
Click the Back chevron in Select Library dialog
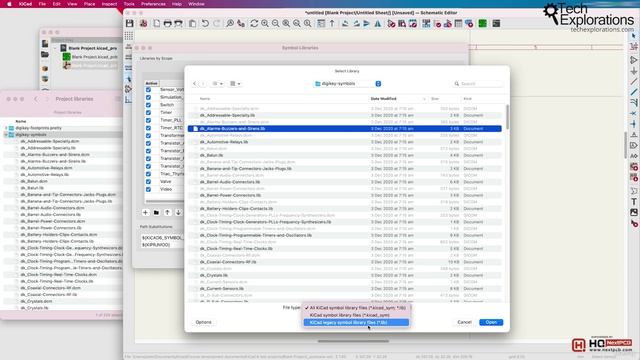click(194, 84)
